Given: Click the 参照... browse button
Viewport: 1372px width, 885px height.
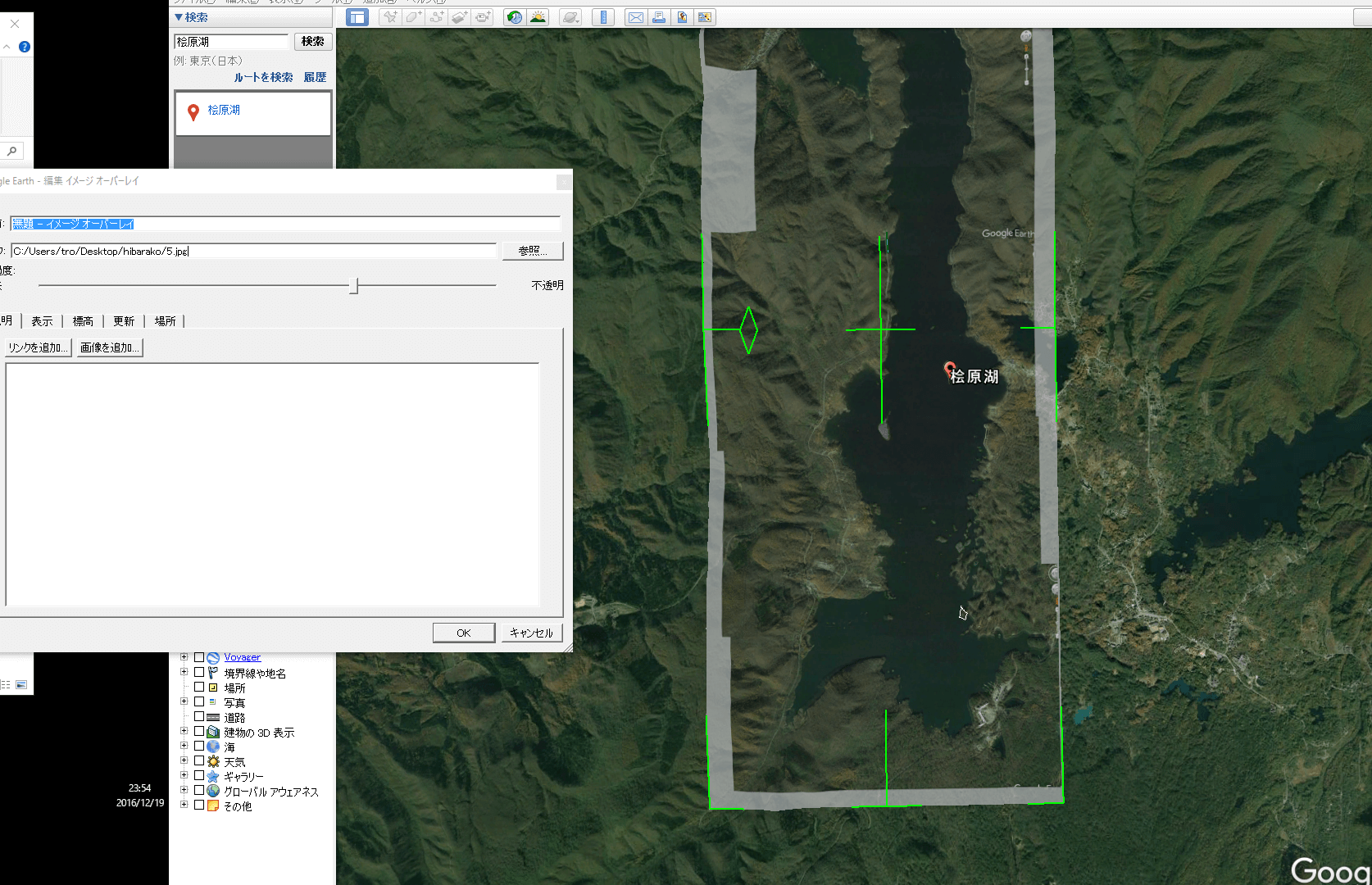Looking at the screenshot, I should click(532, 251).
